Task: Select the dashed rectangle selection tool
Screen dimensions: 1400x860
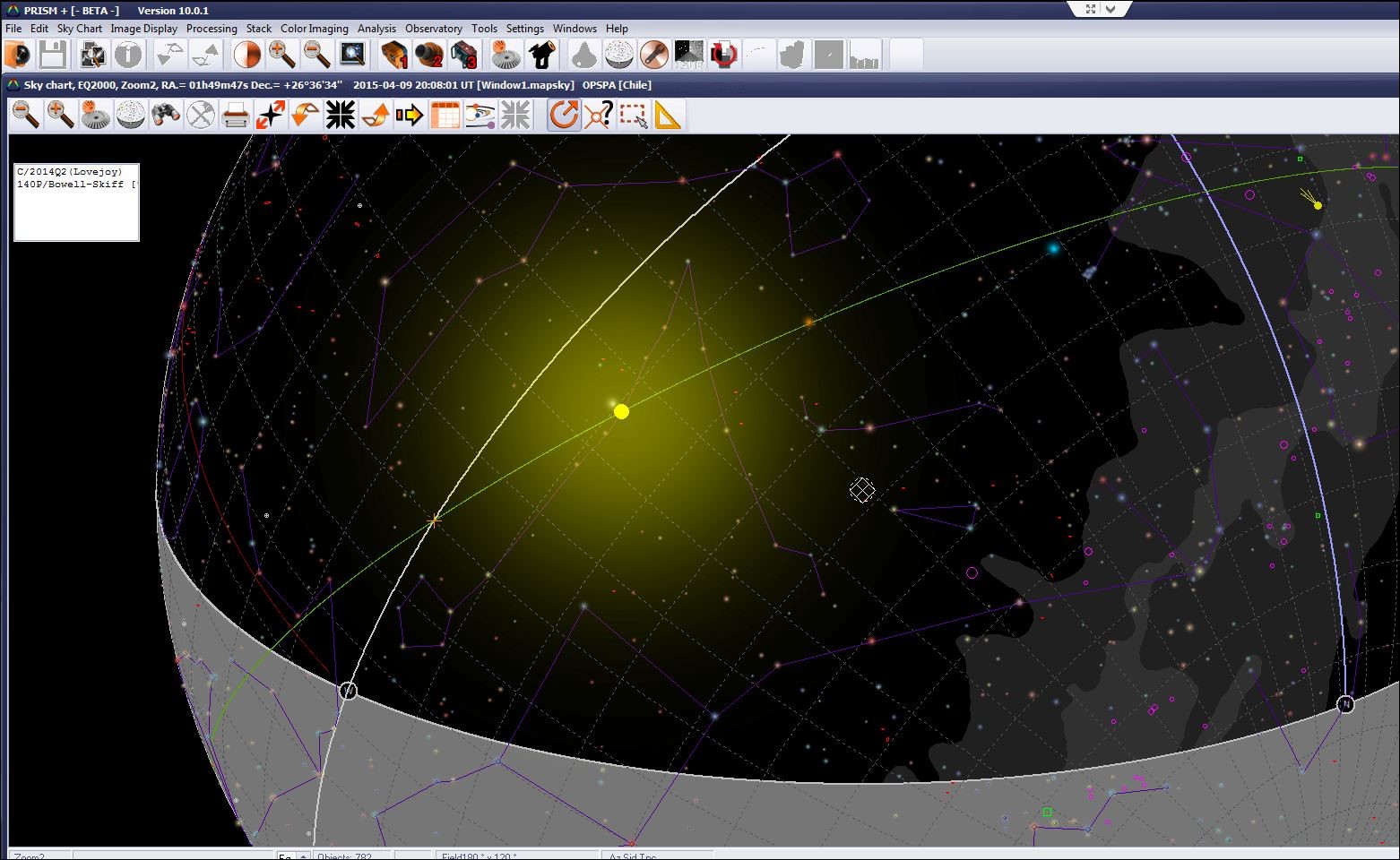Action: coord(634,115)
